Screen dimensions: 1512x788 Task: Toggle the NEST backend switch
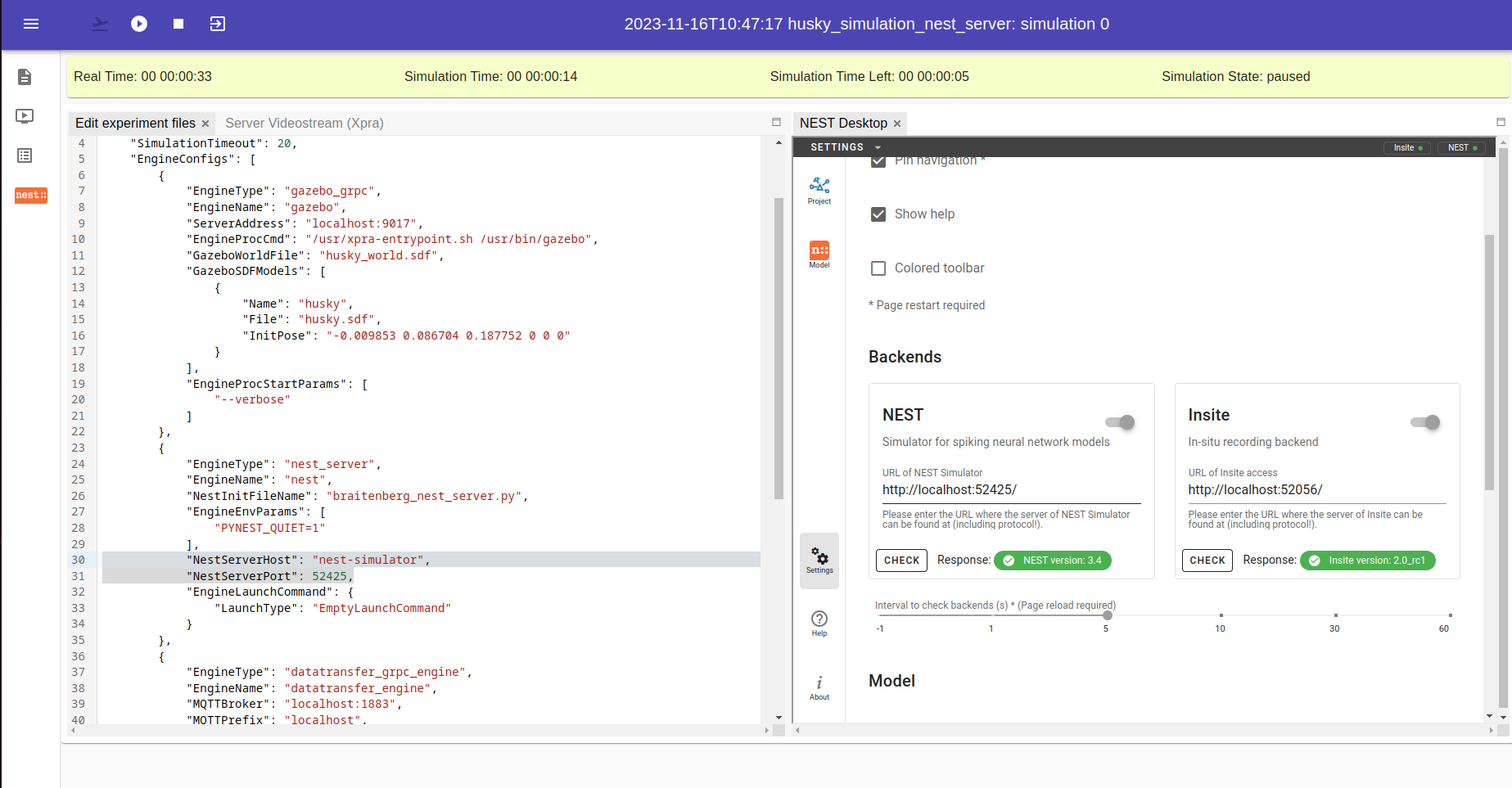pos(1120,422)
